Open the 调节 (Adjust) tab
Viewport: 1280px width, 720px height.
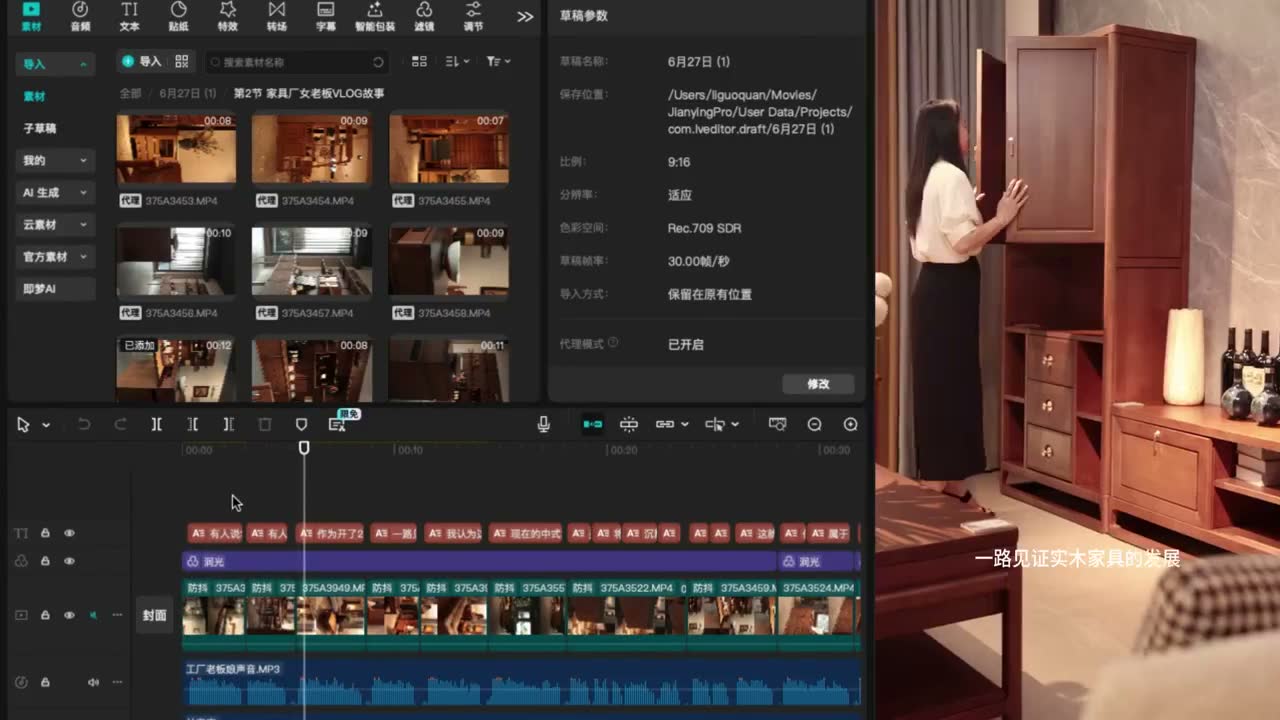pyautogui.click(x=473, y=16)
